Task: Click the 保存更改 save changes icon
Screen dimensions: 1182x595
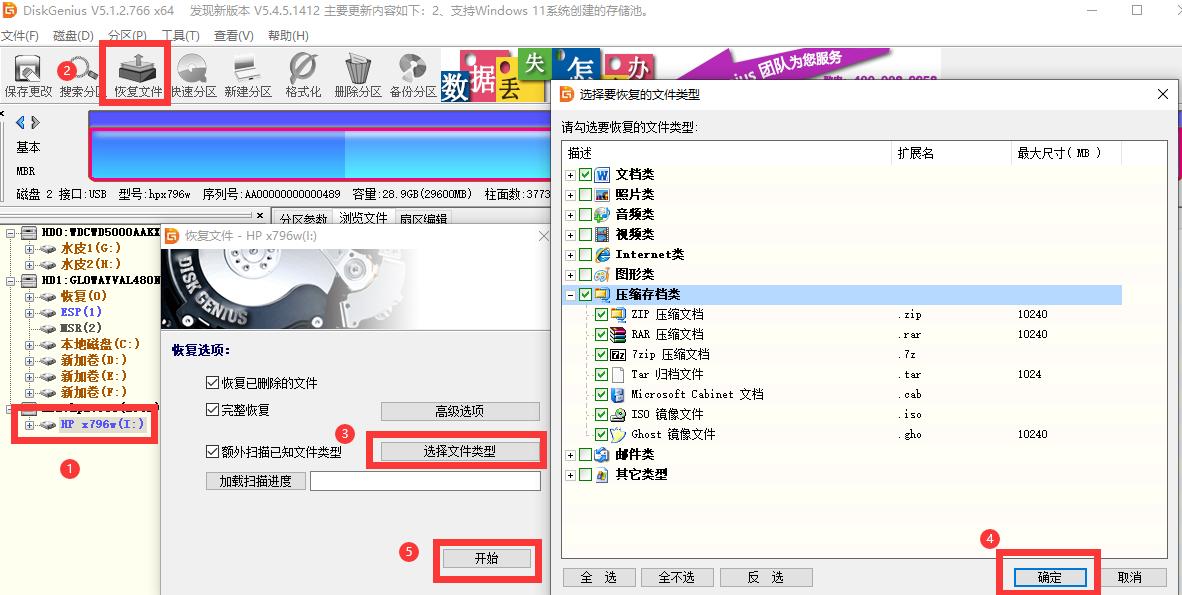Action: coord(27,73)
